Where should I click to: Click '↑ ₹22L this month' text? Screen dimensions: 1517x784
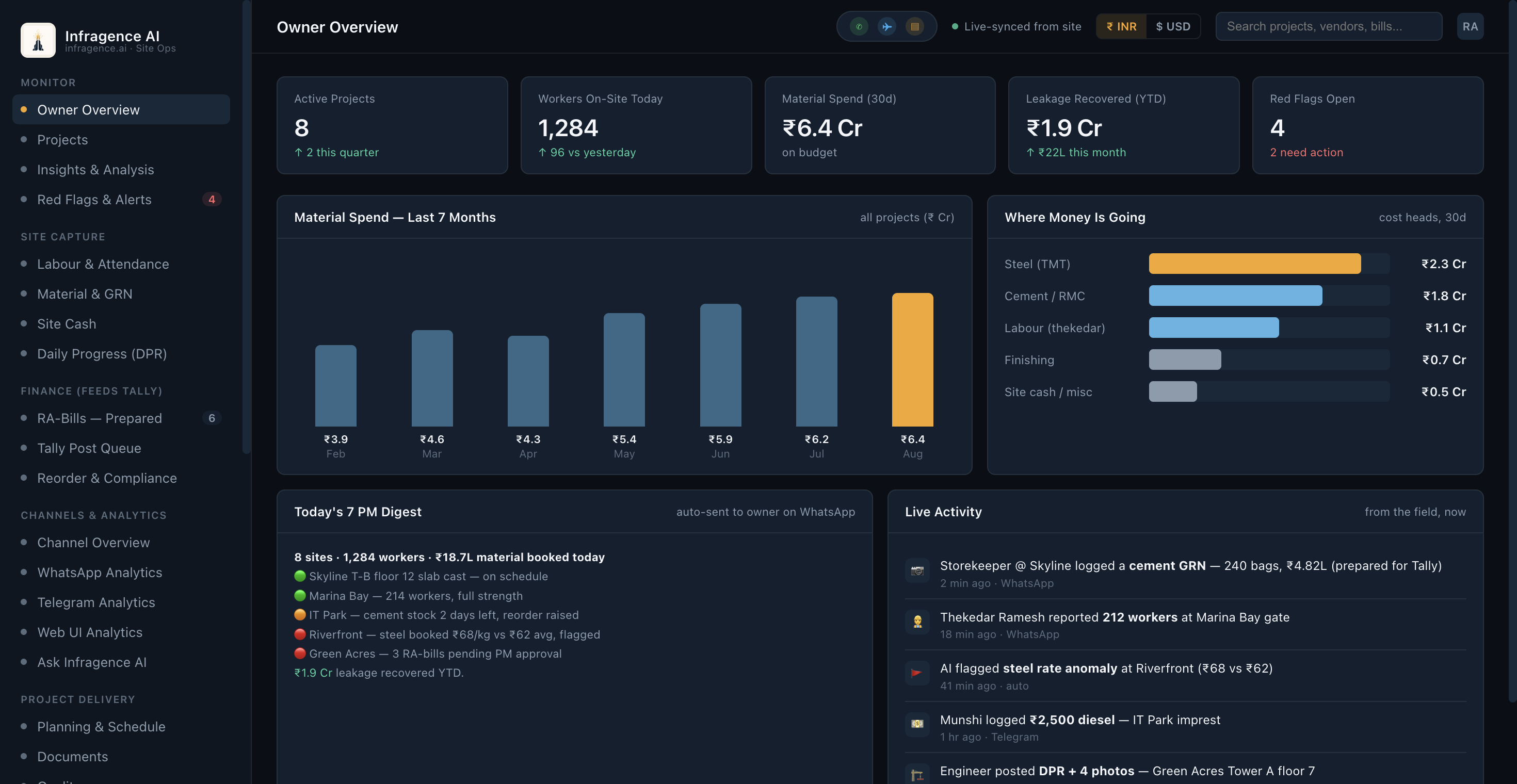click(x=1075, y=153)
